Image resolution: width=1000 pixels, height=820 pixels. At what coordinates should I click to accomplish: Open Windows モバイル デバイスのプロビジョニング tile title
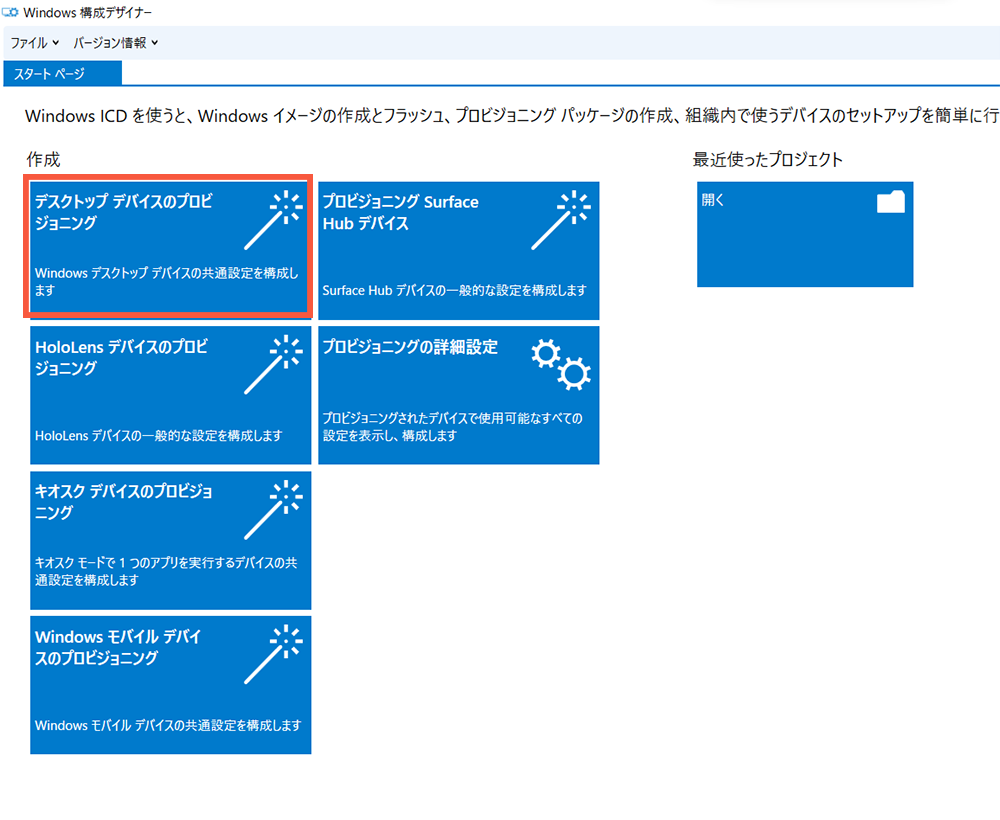pyautogui.click(x=118, y=647)
